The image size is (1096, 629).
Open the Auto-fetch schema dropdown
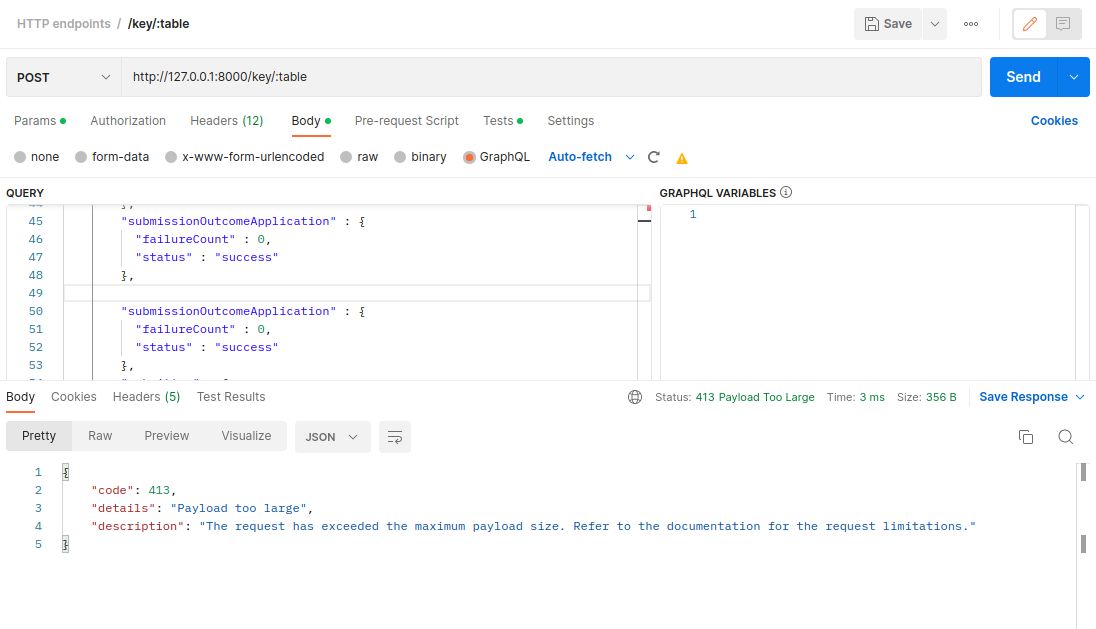coord(591,157)
